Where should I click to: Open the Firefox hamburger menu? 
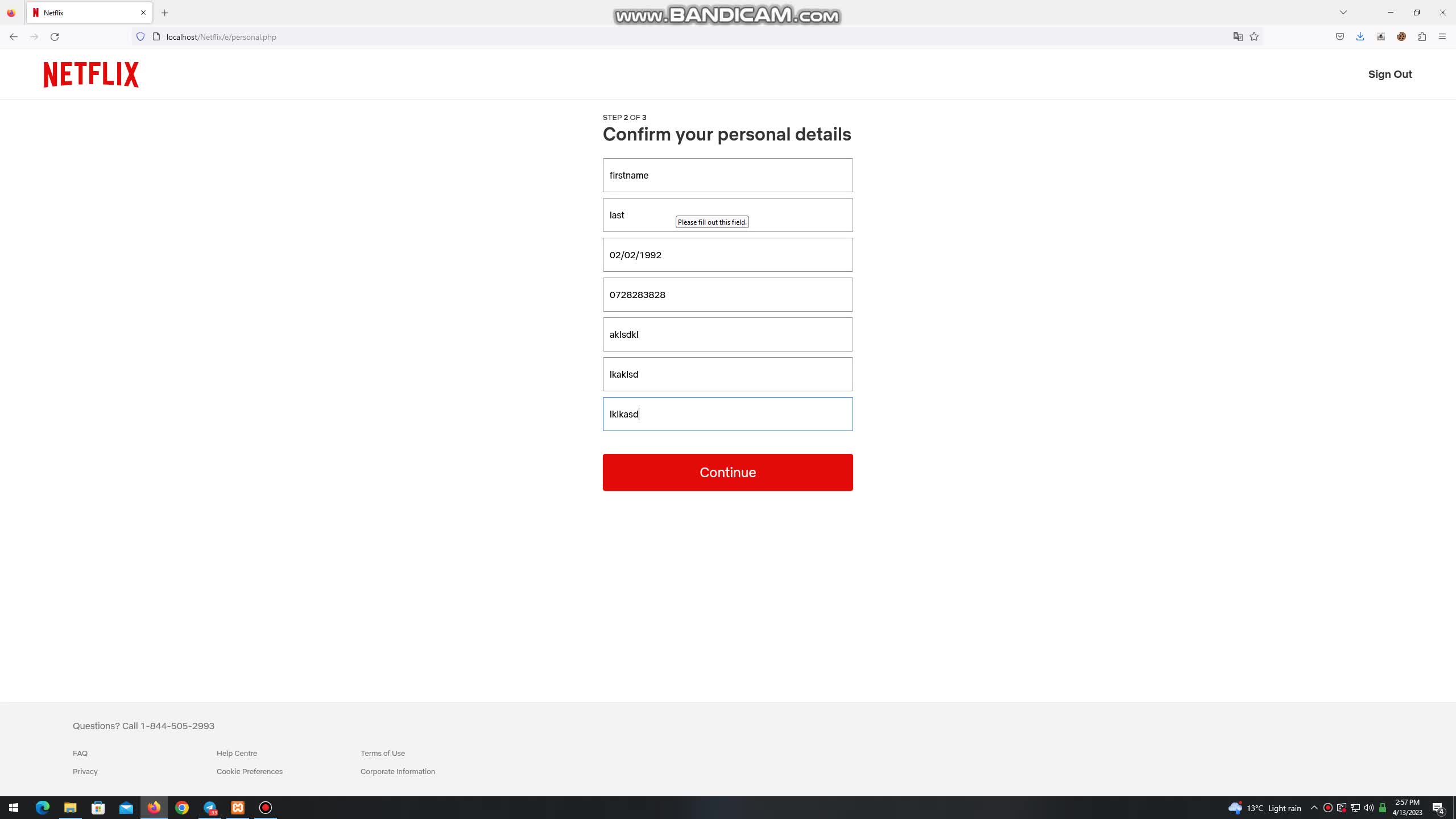pos(1443,36)
